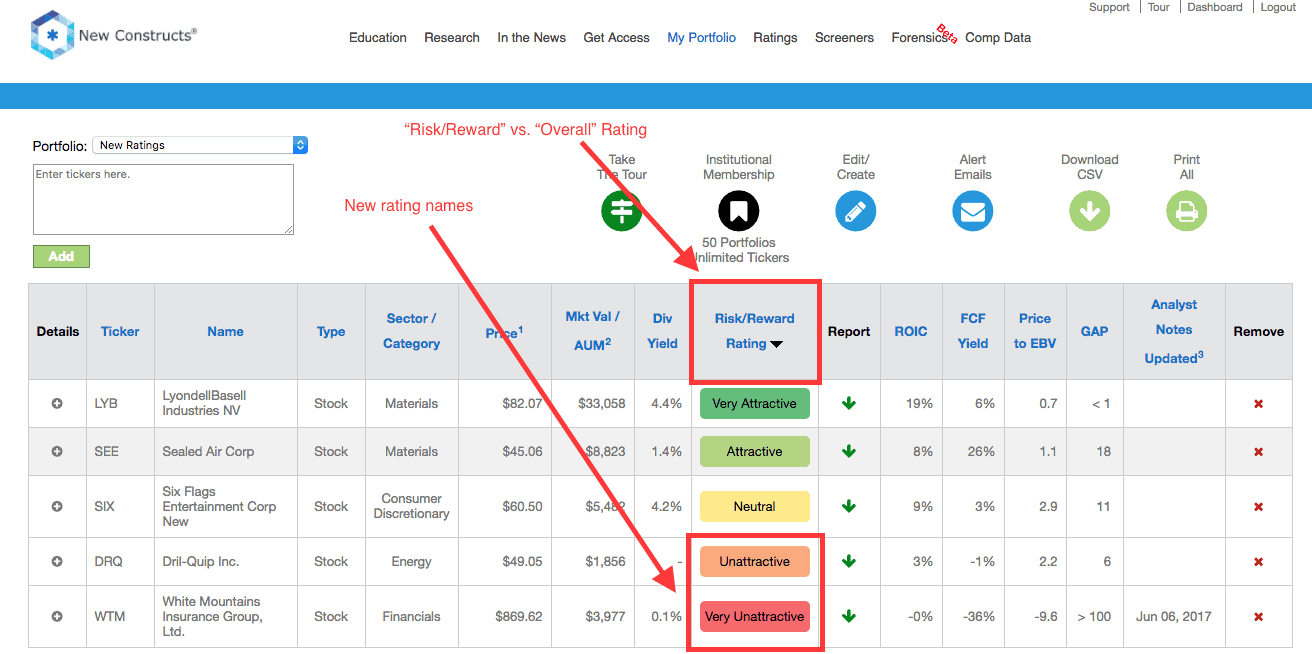Select the ticker text LYB
This screenshot has height=654, width=1312.
click(106, 403)
